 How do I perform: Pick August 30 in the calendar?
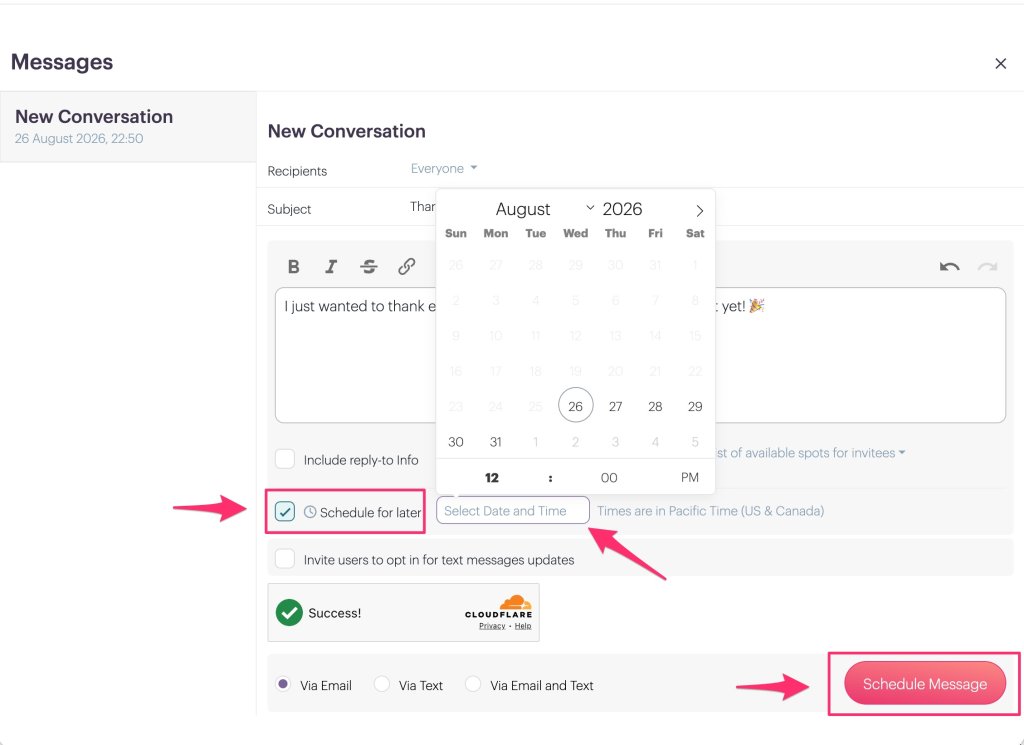[x=456, y=441]
